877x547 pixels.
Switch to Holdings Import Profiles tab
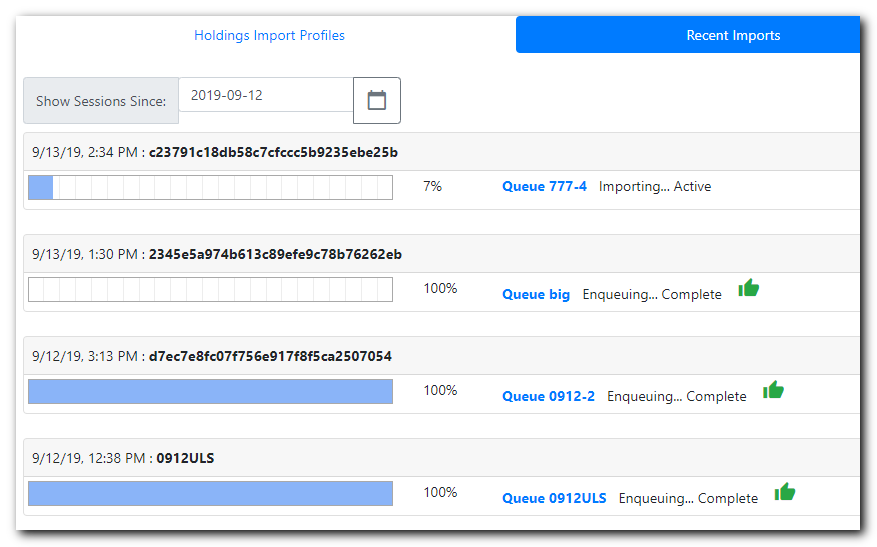tap(269, 35)
